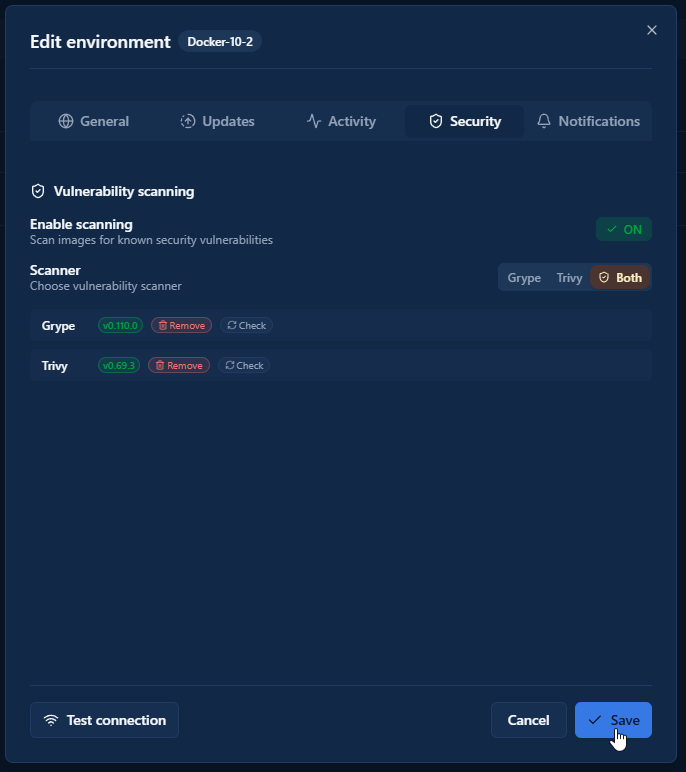Select the Both scanner option
Image resolution: width=686 pixels, height=772 pixels.
pyautogui.click(x=620, y=278)
